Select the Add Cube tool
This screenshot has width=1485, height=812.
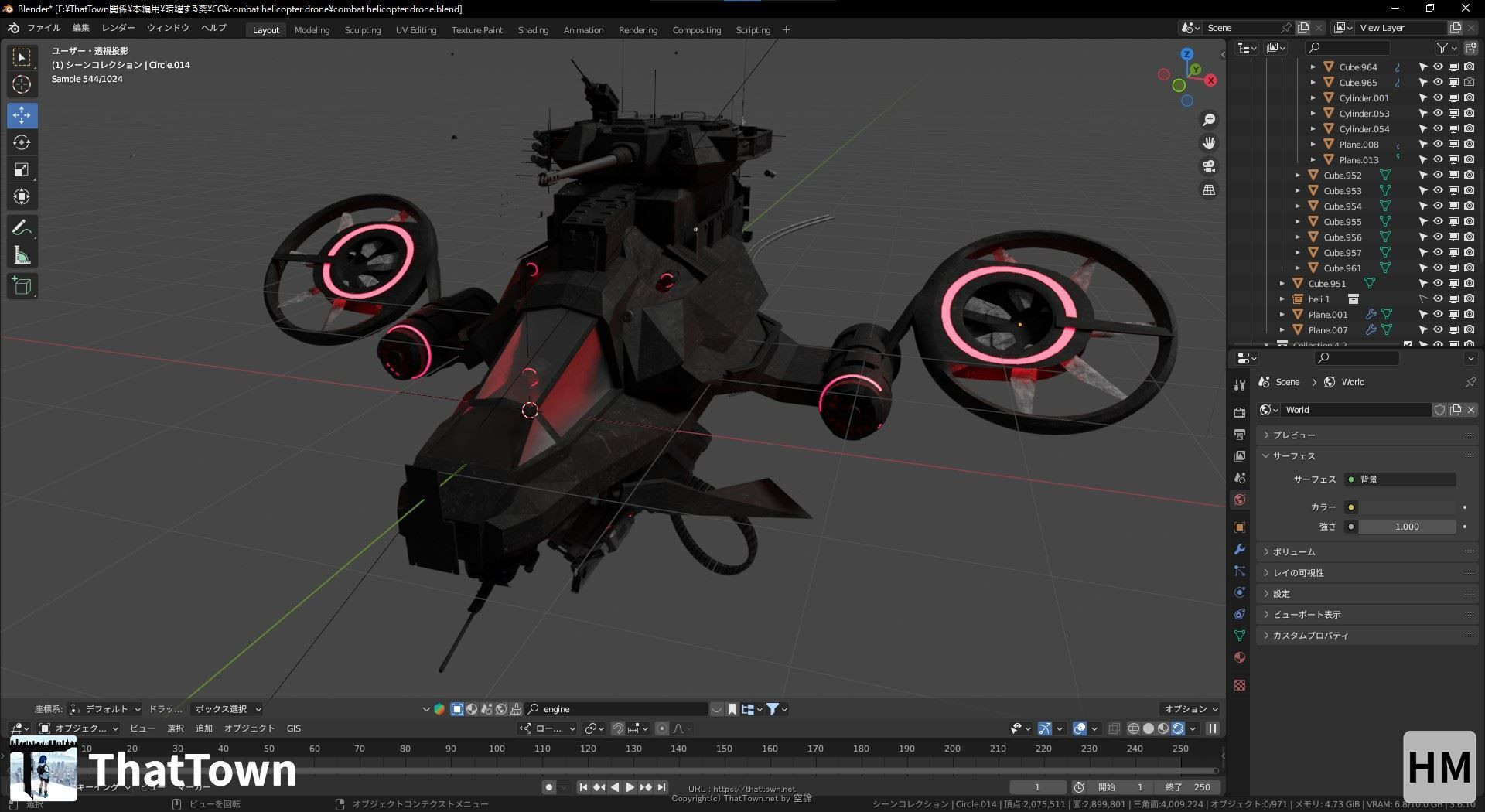tap(22, 286)
